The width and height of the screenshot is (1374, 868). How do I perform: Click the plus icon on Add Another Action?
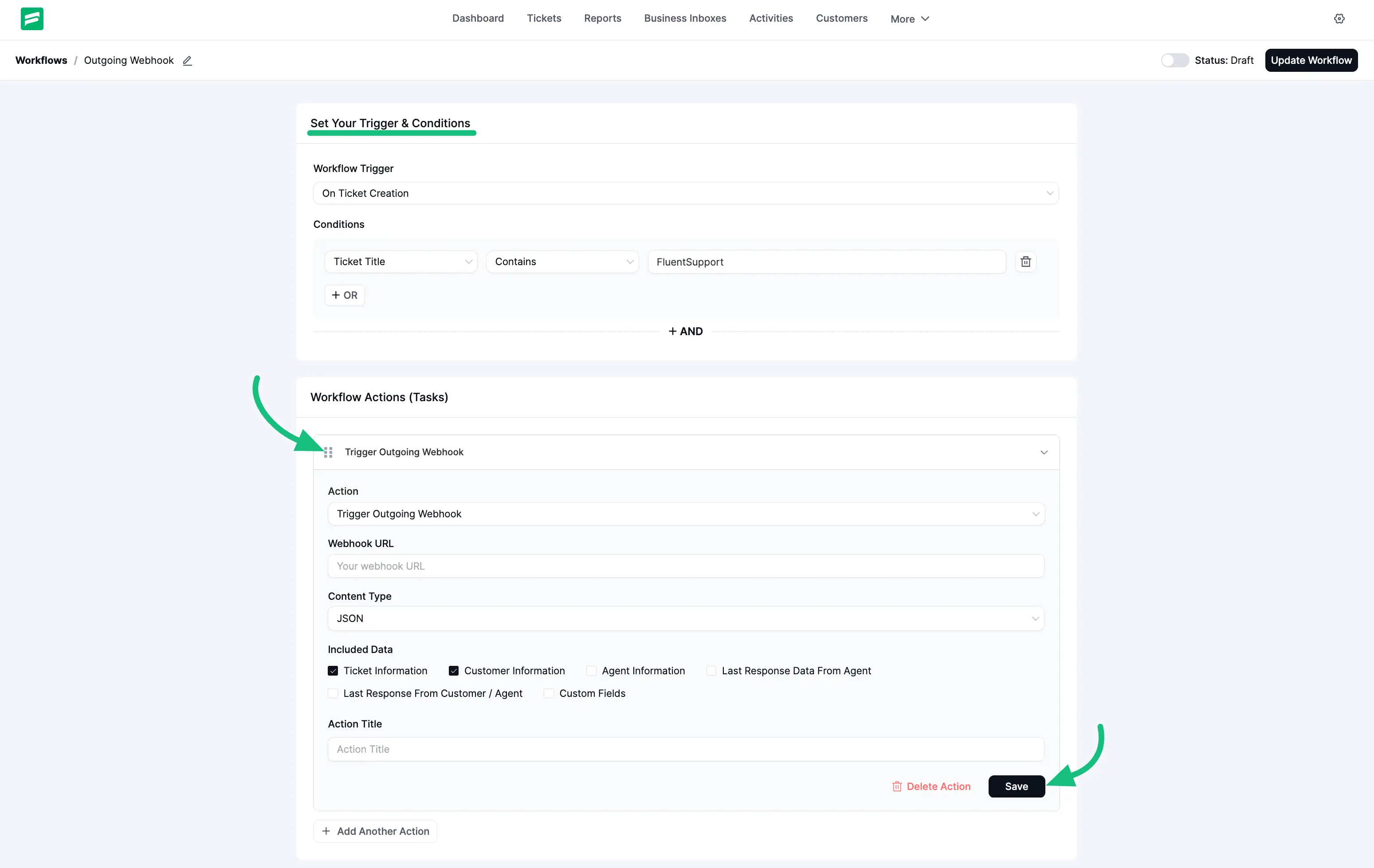pyautogui.click(x=326, y=831)
